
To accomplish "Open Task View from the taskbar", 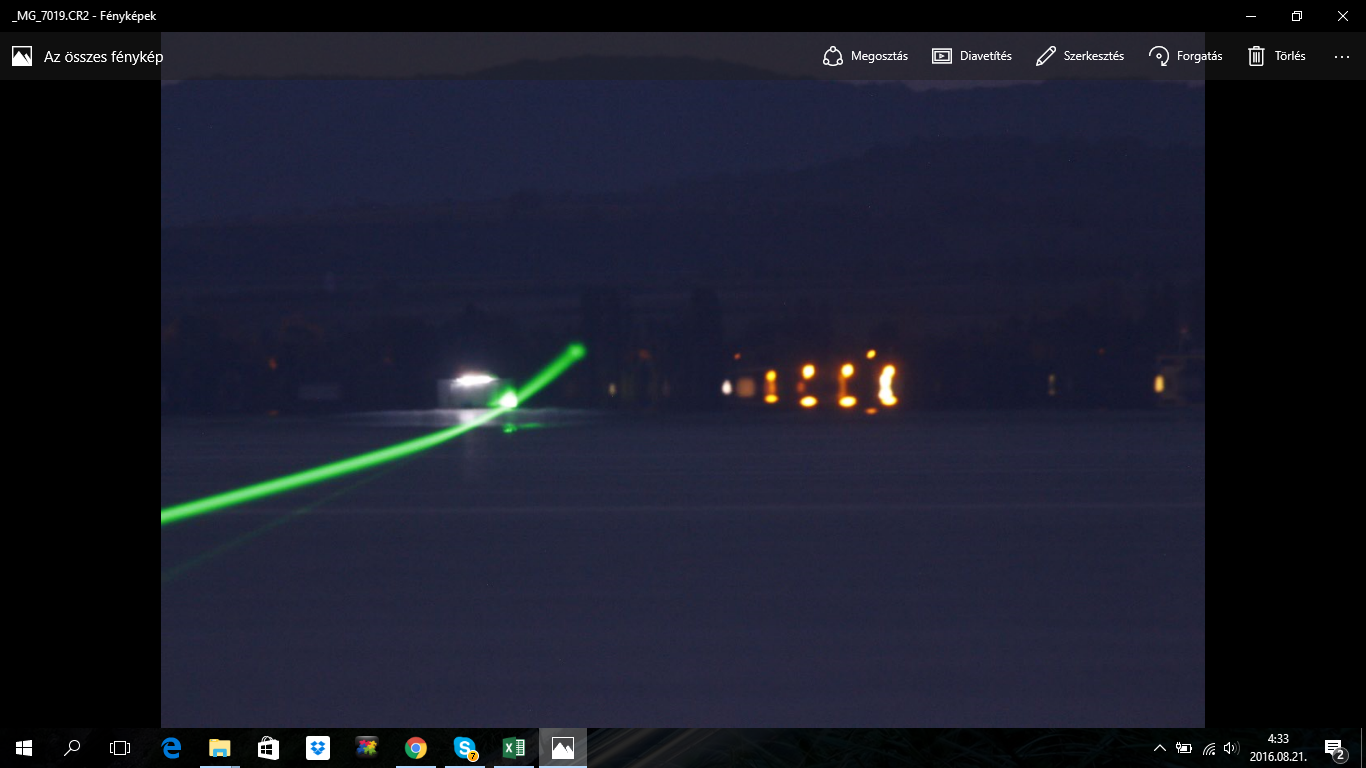I will pos(120,747).
